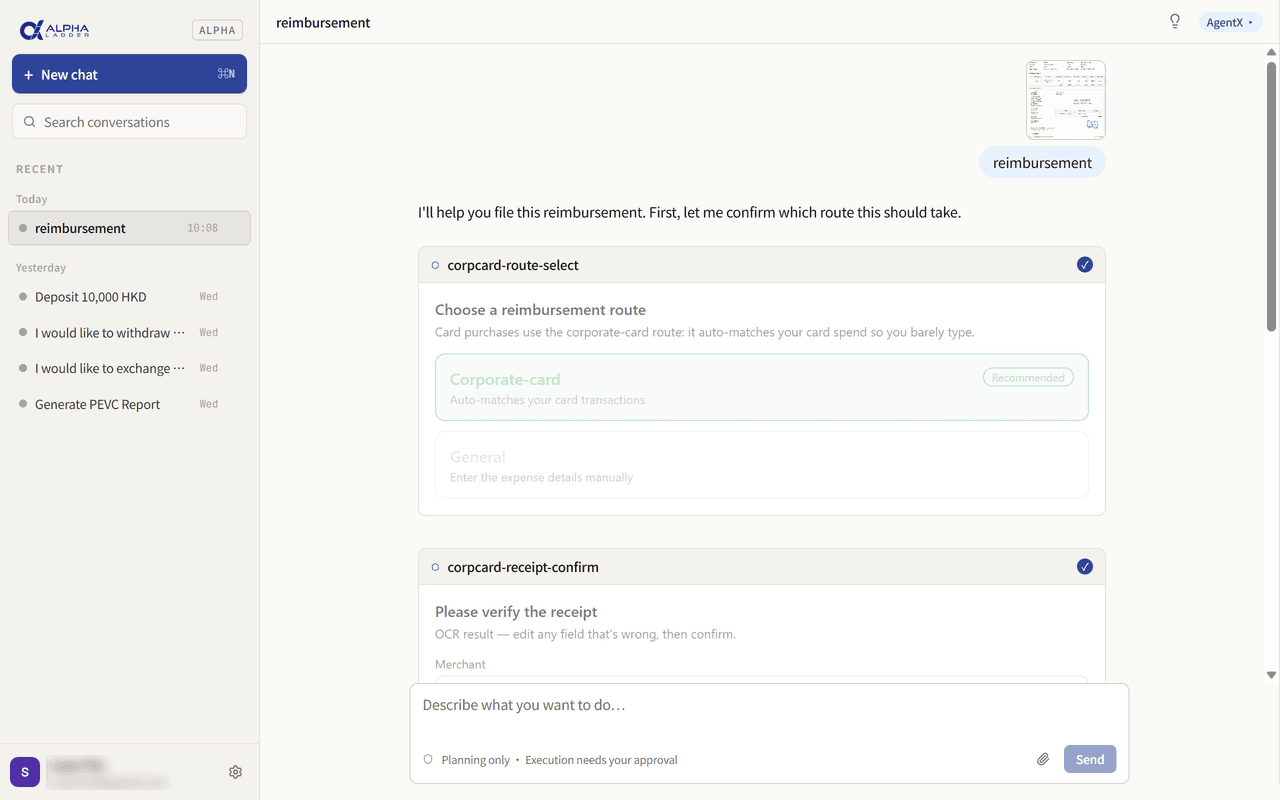Select the Corporate-card route option
This screenshot has height=800, width=1280.
point(762,387)
